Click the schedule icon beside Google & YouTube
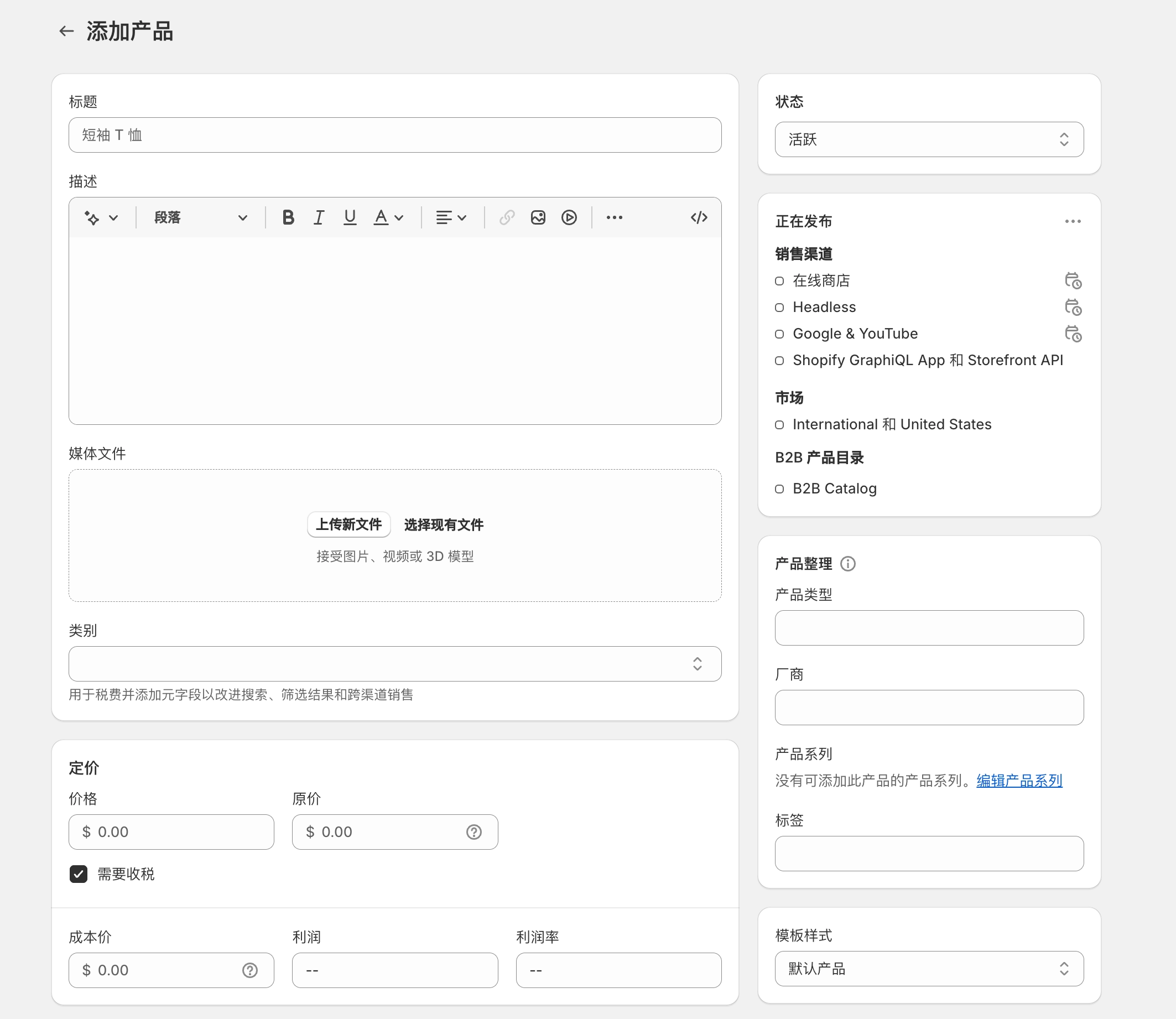This screenshot has height=1019, width=1176. click(x=1073, y=334)
